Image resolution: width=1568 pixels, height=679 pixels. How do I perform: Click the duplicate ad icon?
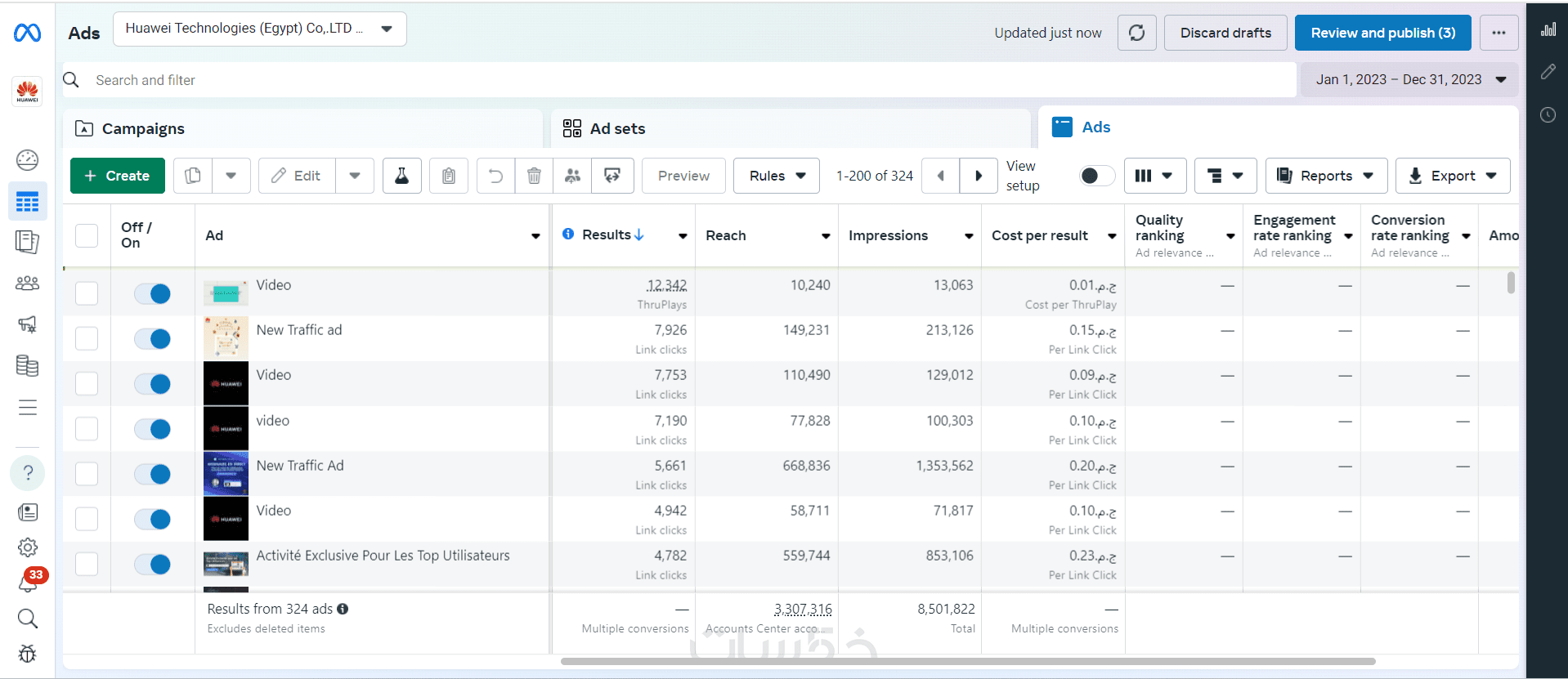tap(193, 176)
